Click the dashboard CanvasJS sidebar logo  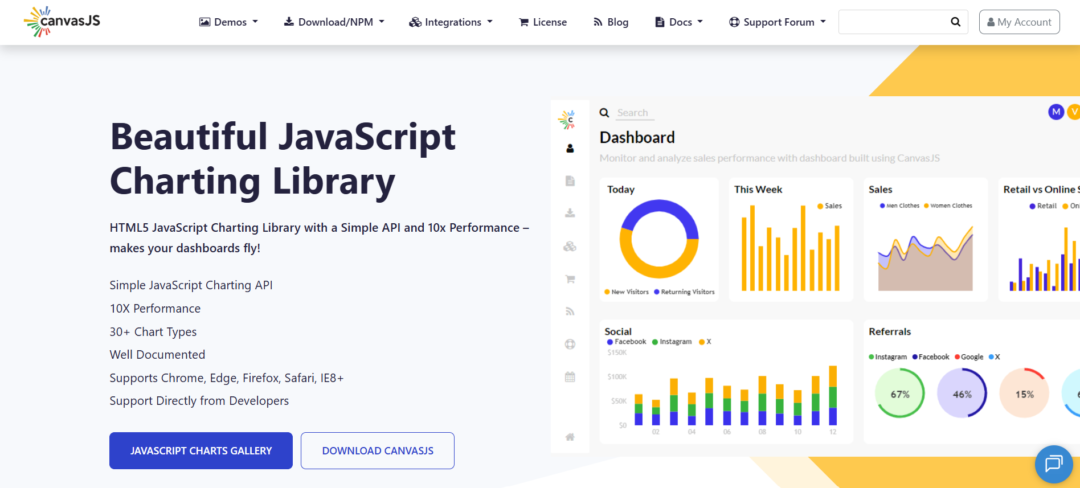(566, 119)
